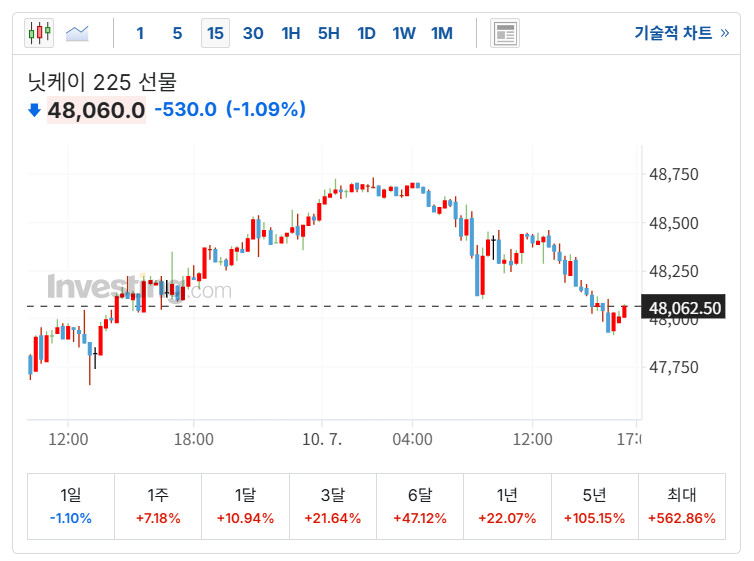This screenshot has height=561, width=754.
Task: Show the 3달 performance range
Action: coord(333,506)
